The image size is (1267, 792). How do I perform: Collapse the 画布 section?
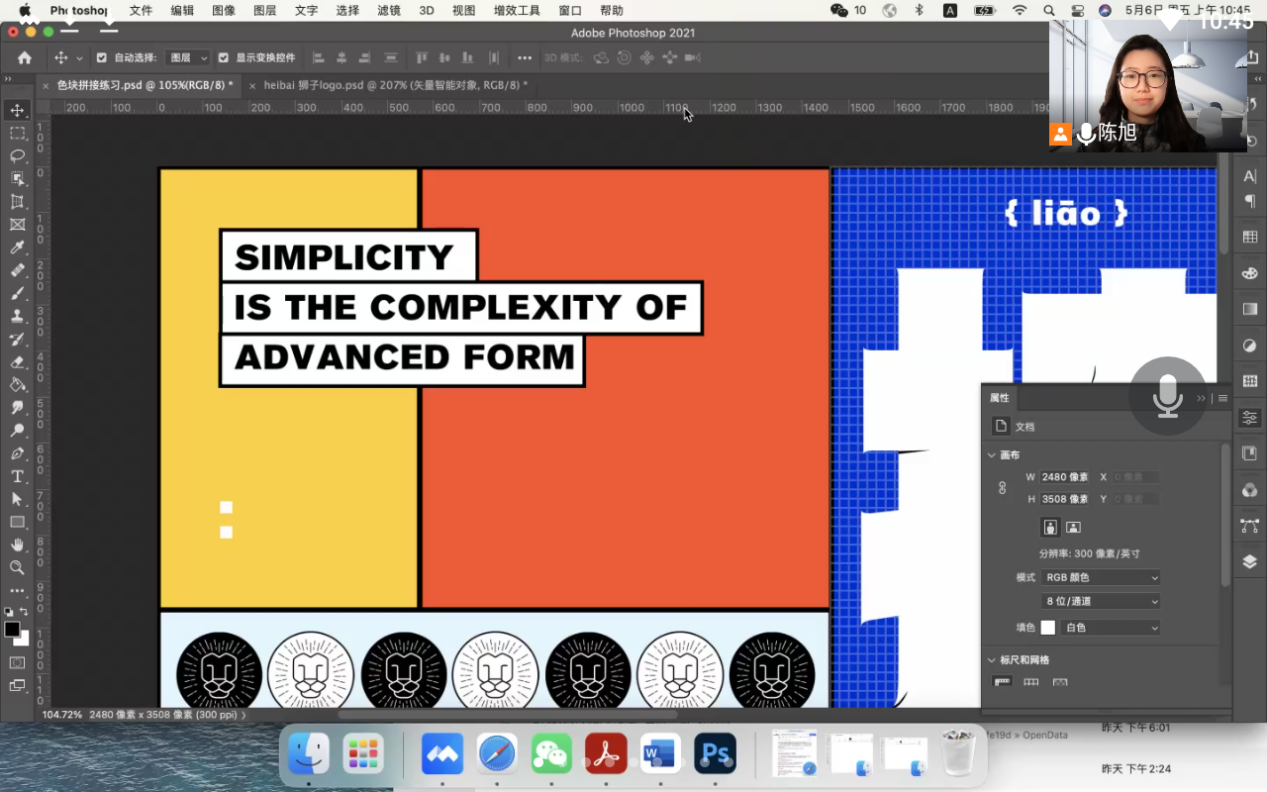click(992, 455)
